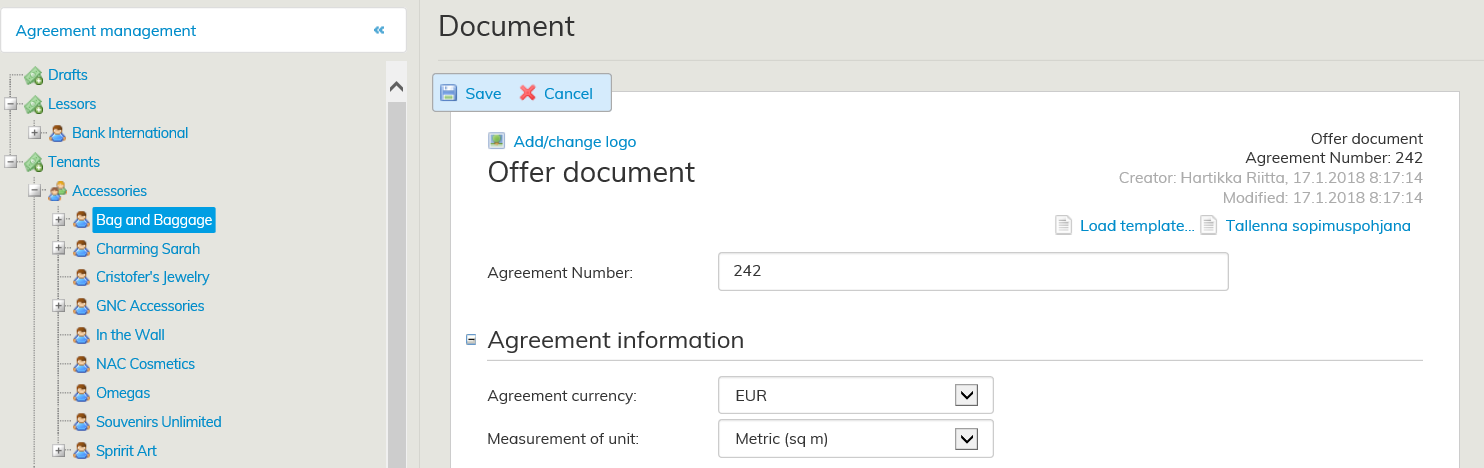Expand the GNC Accessories node
This screenshot has width=1484, height=468.
pos(58,306)
